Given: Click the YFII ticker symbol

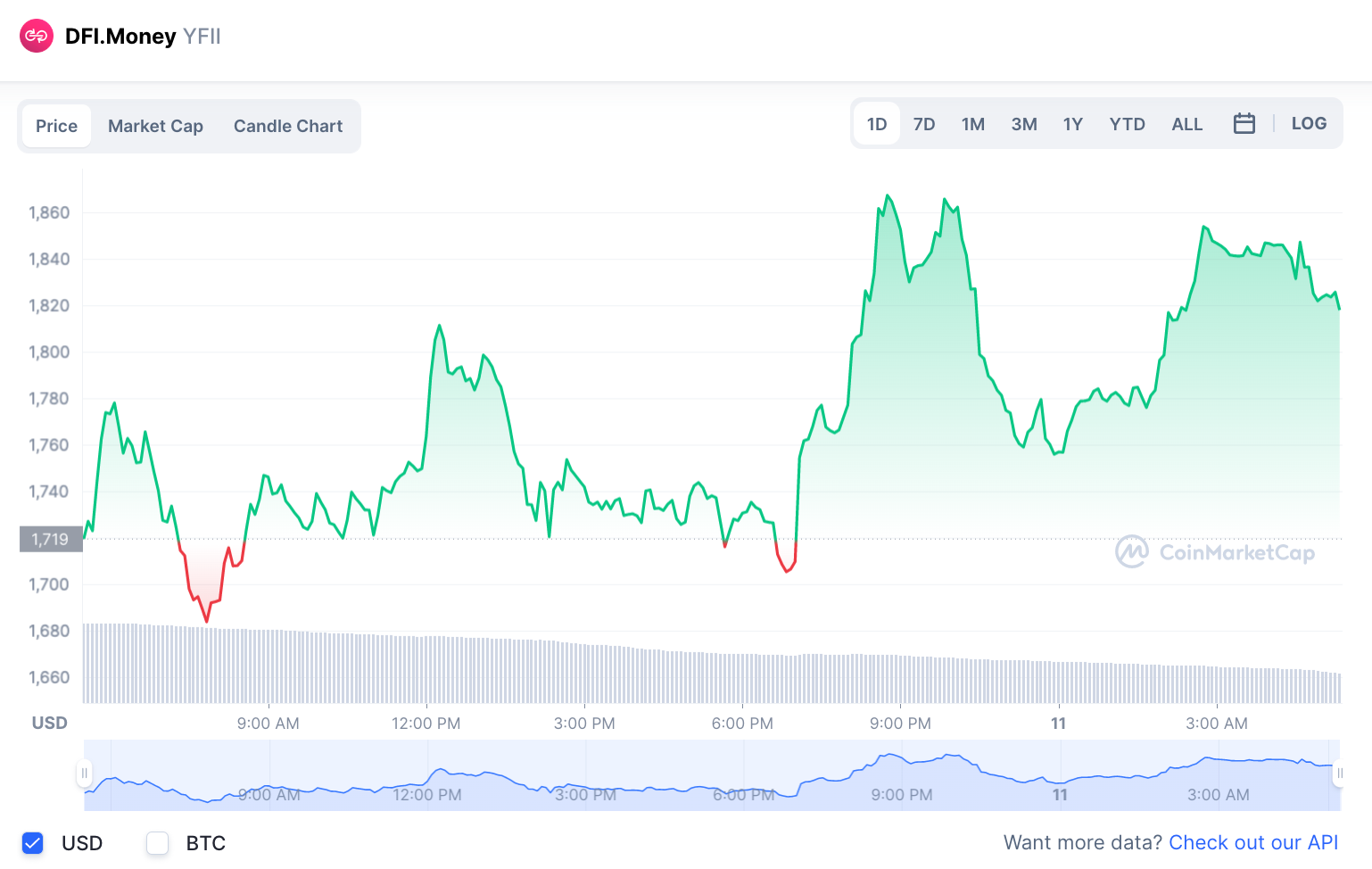Looking at the screenshot, I should pyautogui.click(x=202, y=37).
